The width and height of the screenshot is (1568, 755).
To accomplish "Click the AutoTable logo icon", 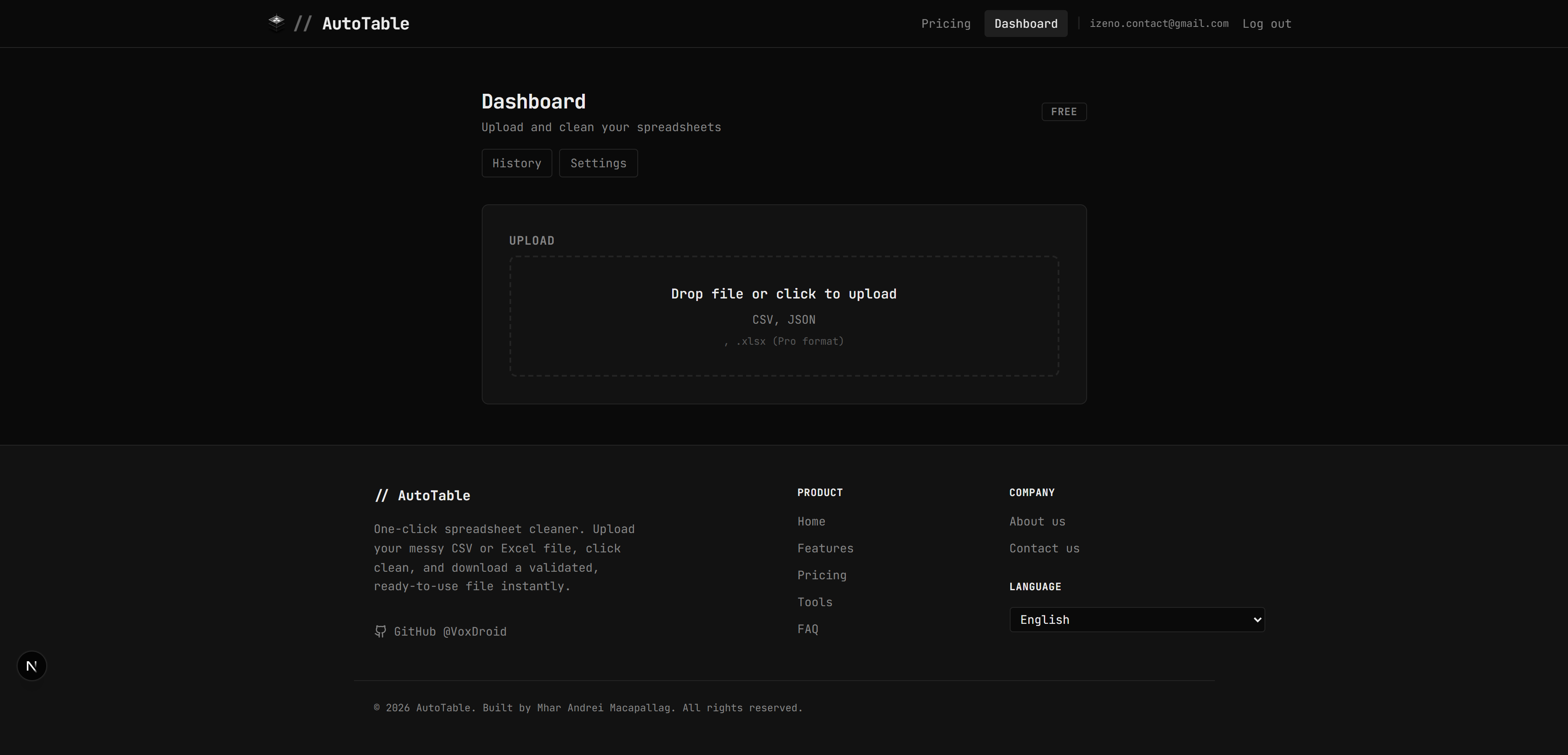I will [276, 23].
